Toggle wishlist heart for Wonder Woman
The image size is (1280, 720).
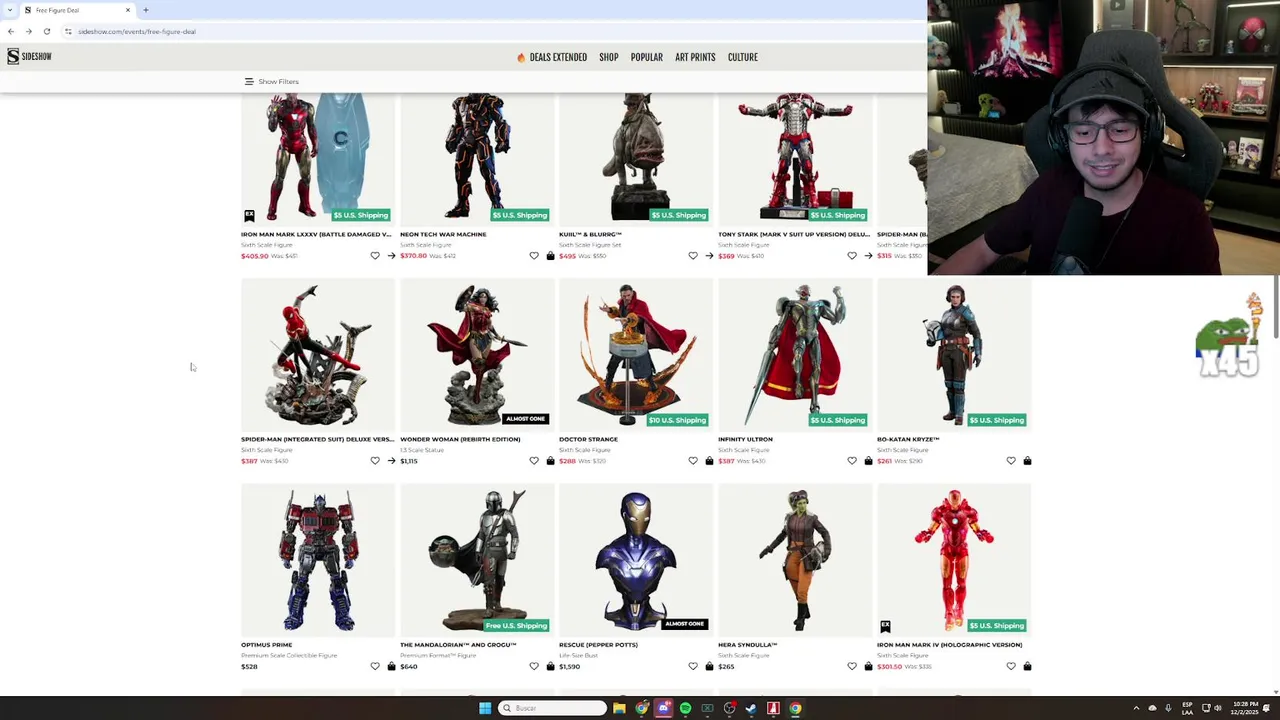[534, 461]
